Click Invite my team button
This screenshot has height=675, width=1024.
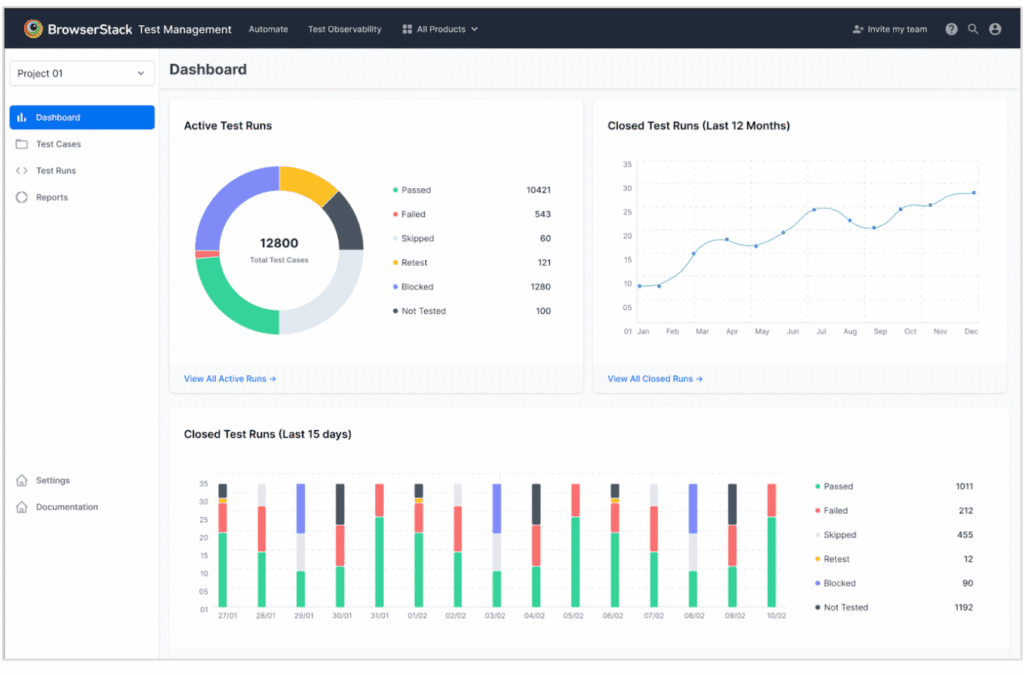(x=889, y=30)
